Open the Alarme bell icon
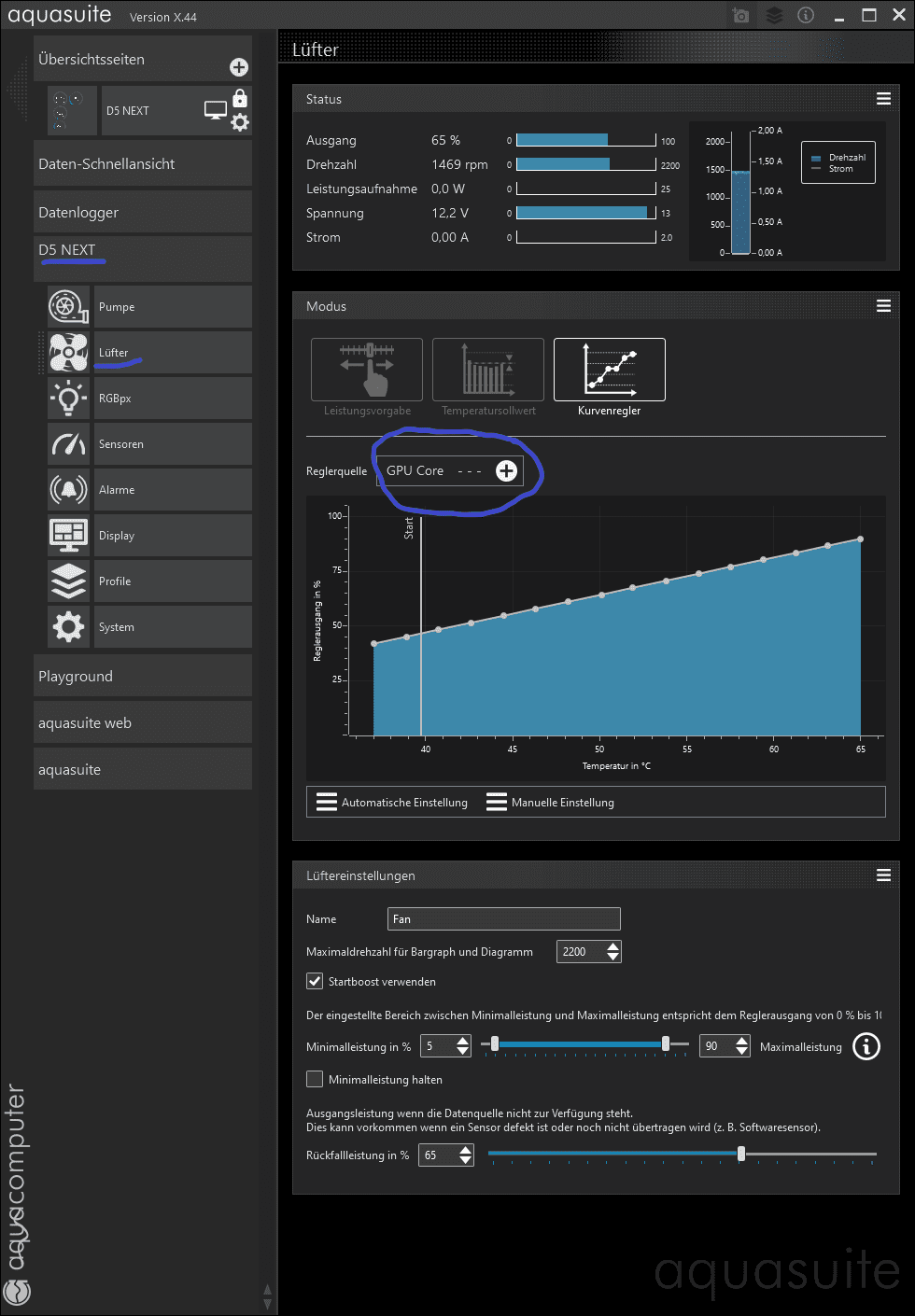This screenshot has width=915, height=1316. click(69, 489)
